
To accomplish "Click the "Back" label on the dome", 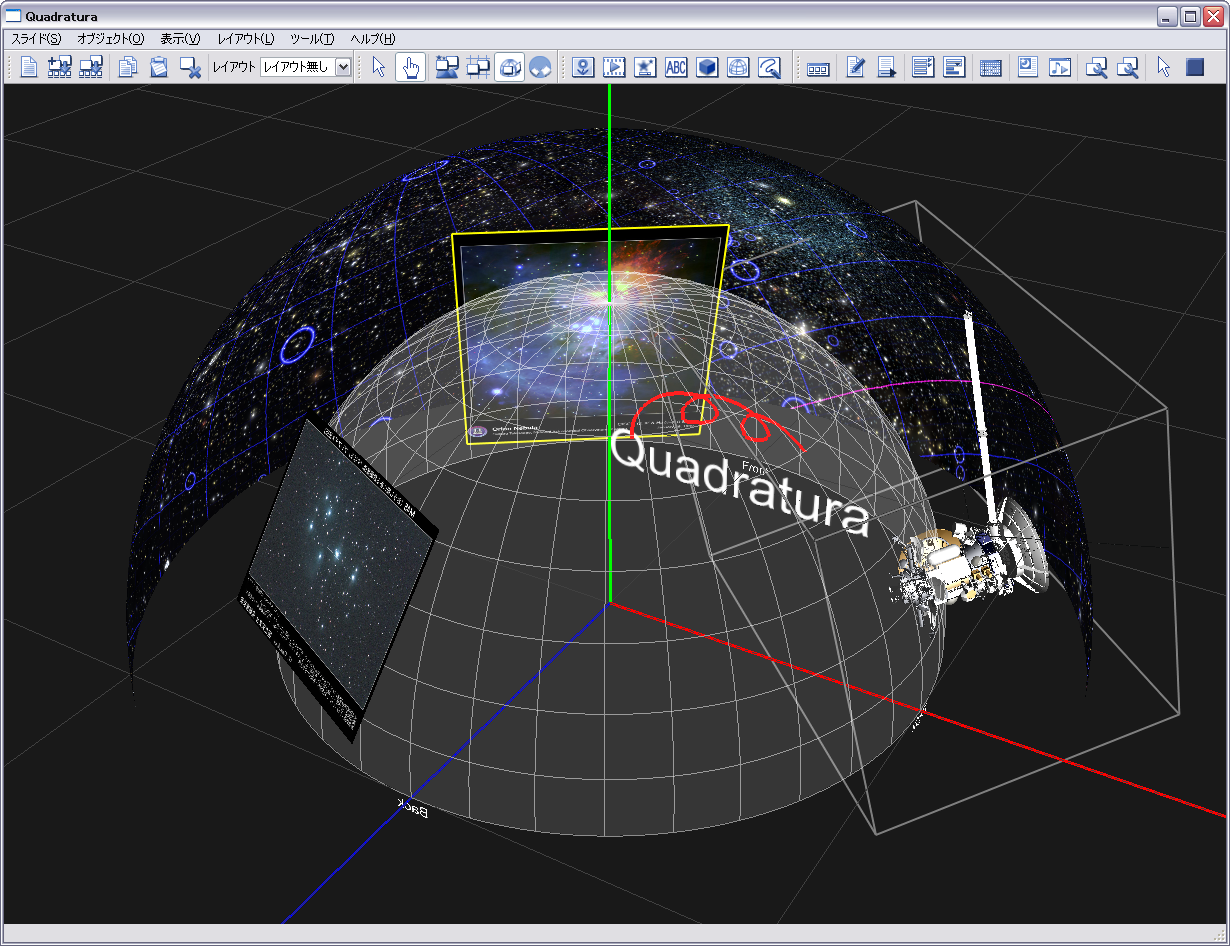I will (414, 809).
